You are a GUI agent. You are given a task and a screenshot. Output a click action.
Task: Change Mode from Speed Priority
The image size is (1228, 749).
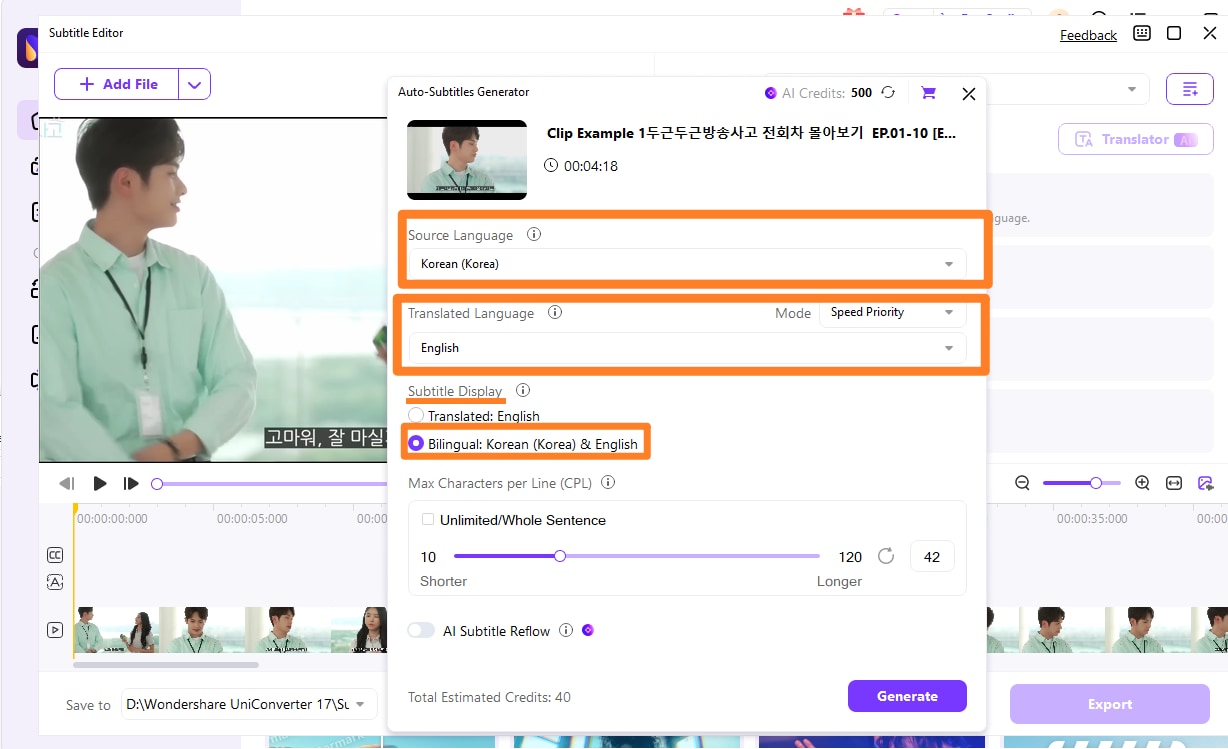(x=891, y=312)
